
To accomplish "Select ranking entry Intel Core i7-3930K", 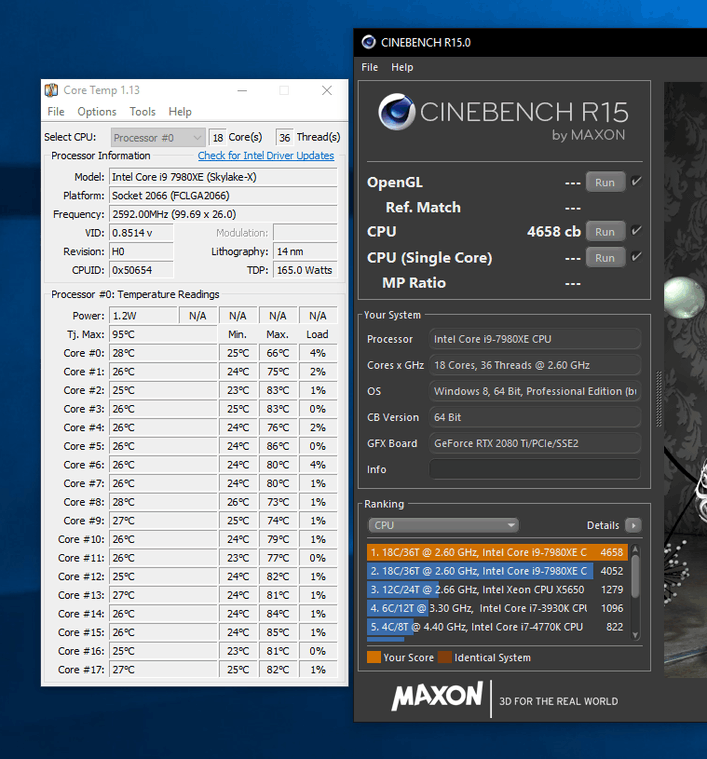I will pyautogui.click(x=497, y=608).
